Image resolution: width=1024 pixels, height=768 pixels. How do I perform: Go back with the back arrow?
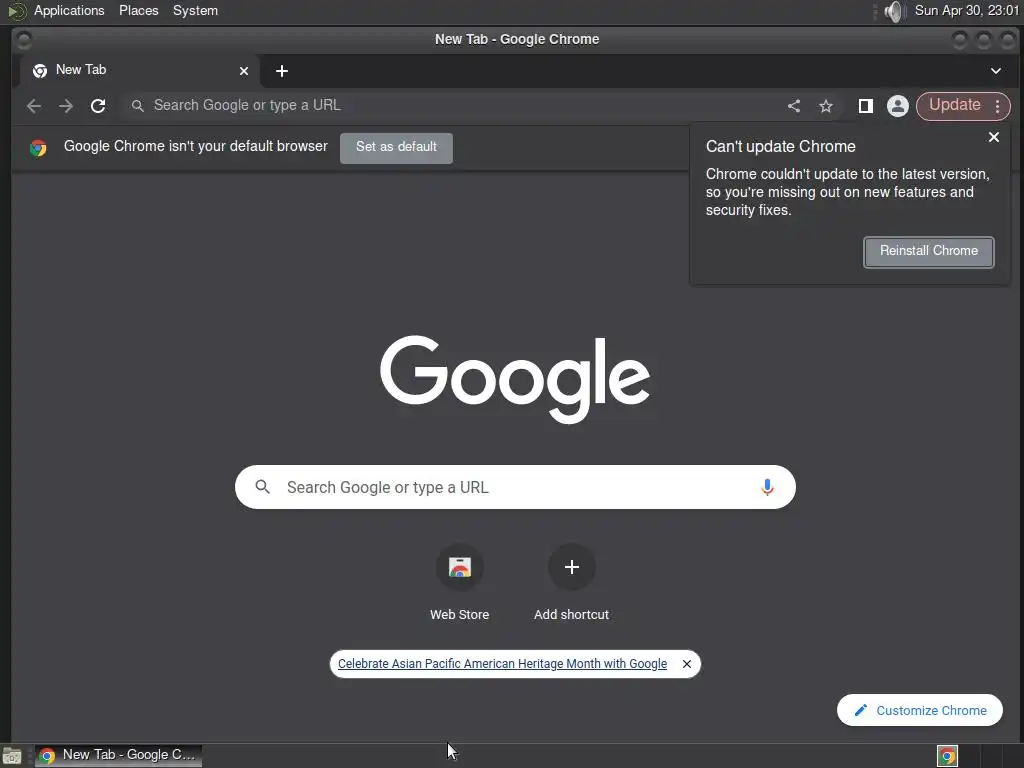click(34, 106)
